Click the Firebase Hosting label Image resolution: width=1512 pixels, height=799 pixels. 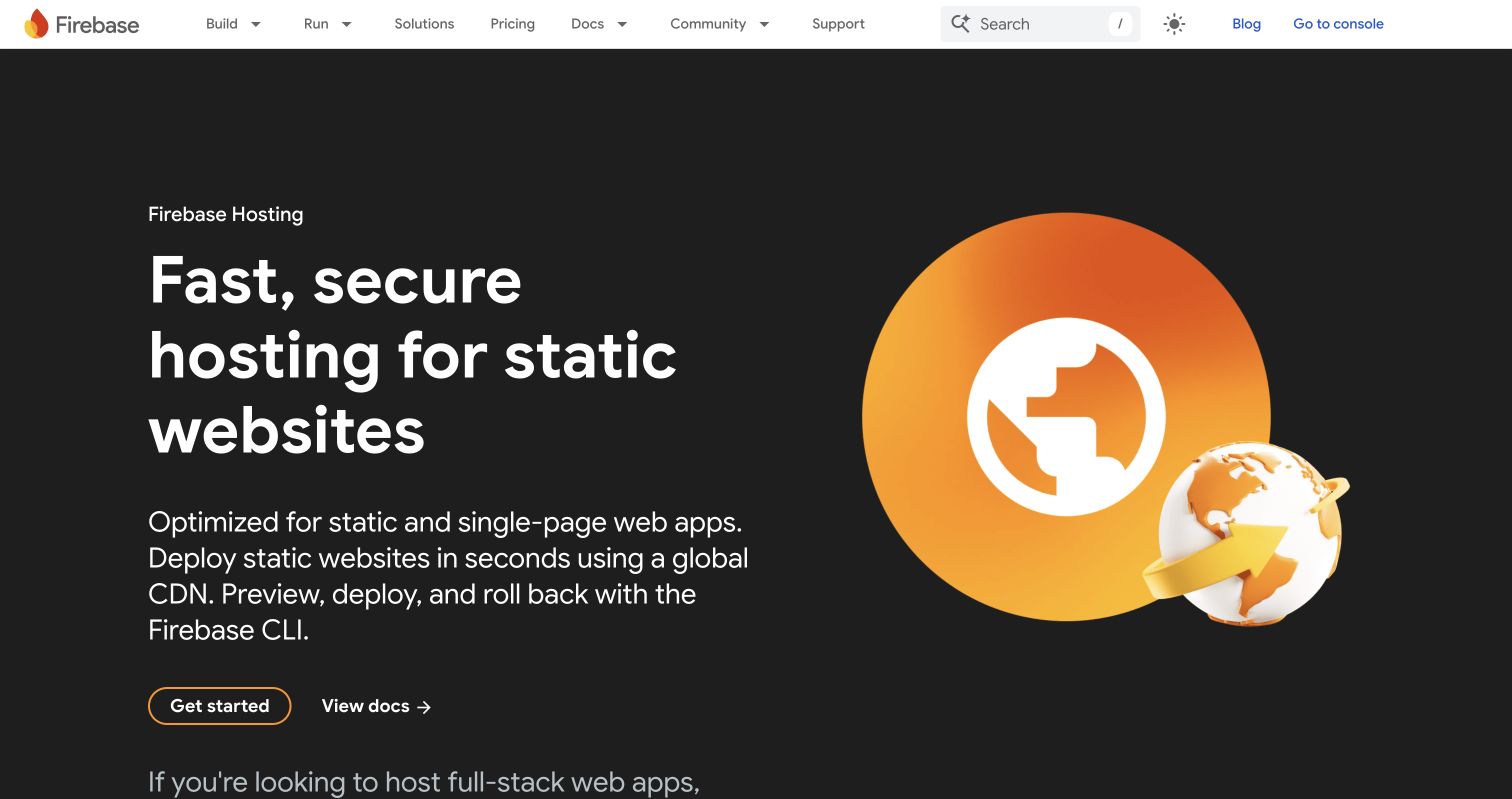(226, 214)
